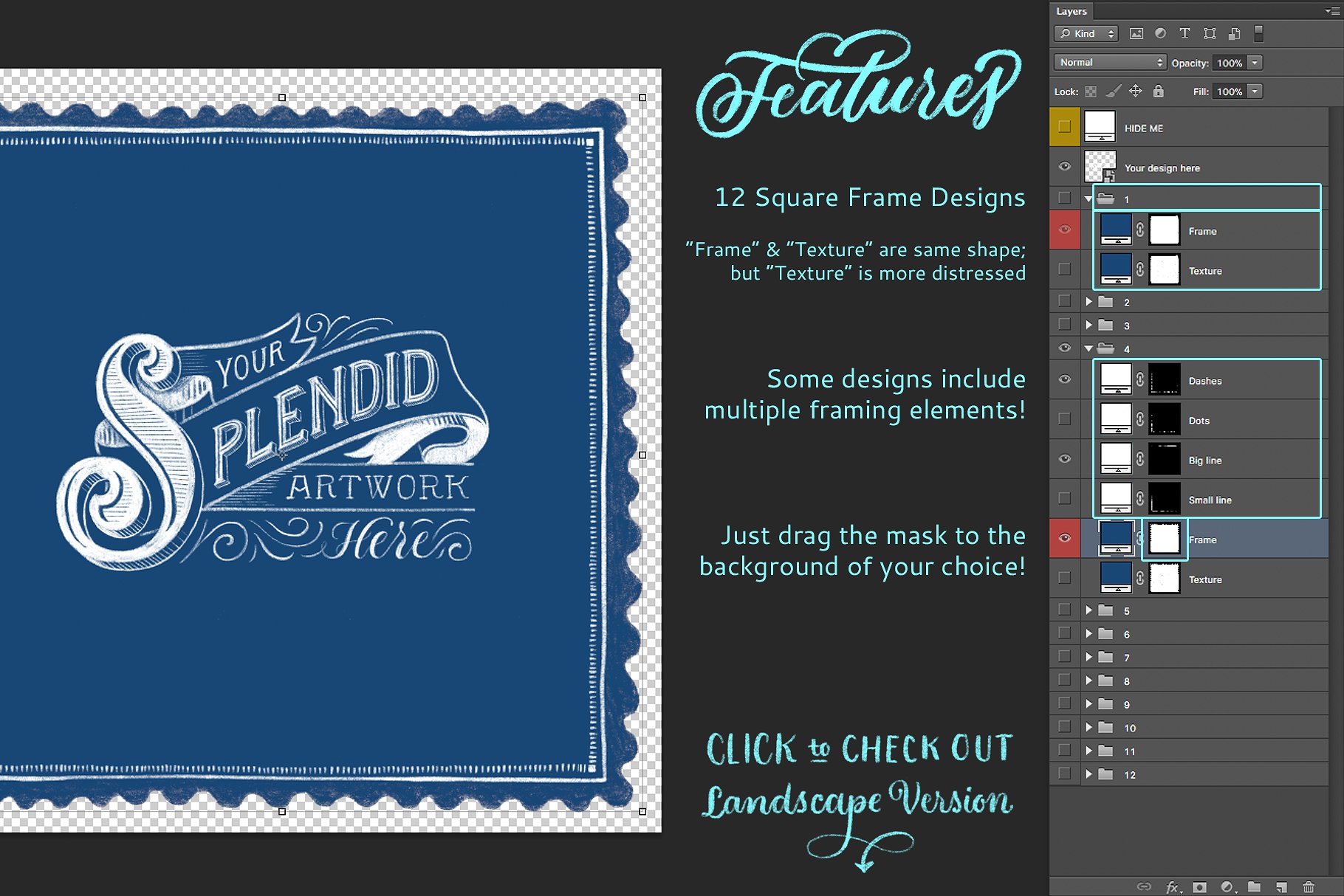Create a new layer from bottom bar
The height and width of the screenshot is (896, 1344).
[x=1281, y=886]
